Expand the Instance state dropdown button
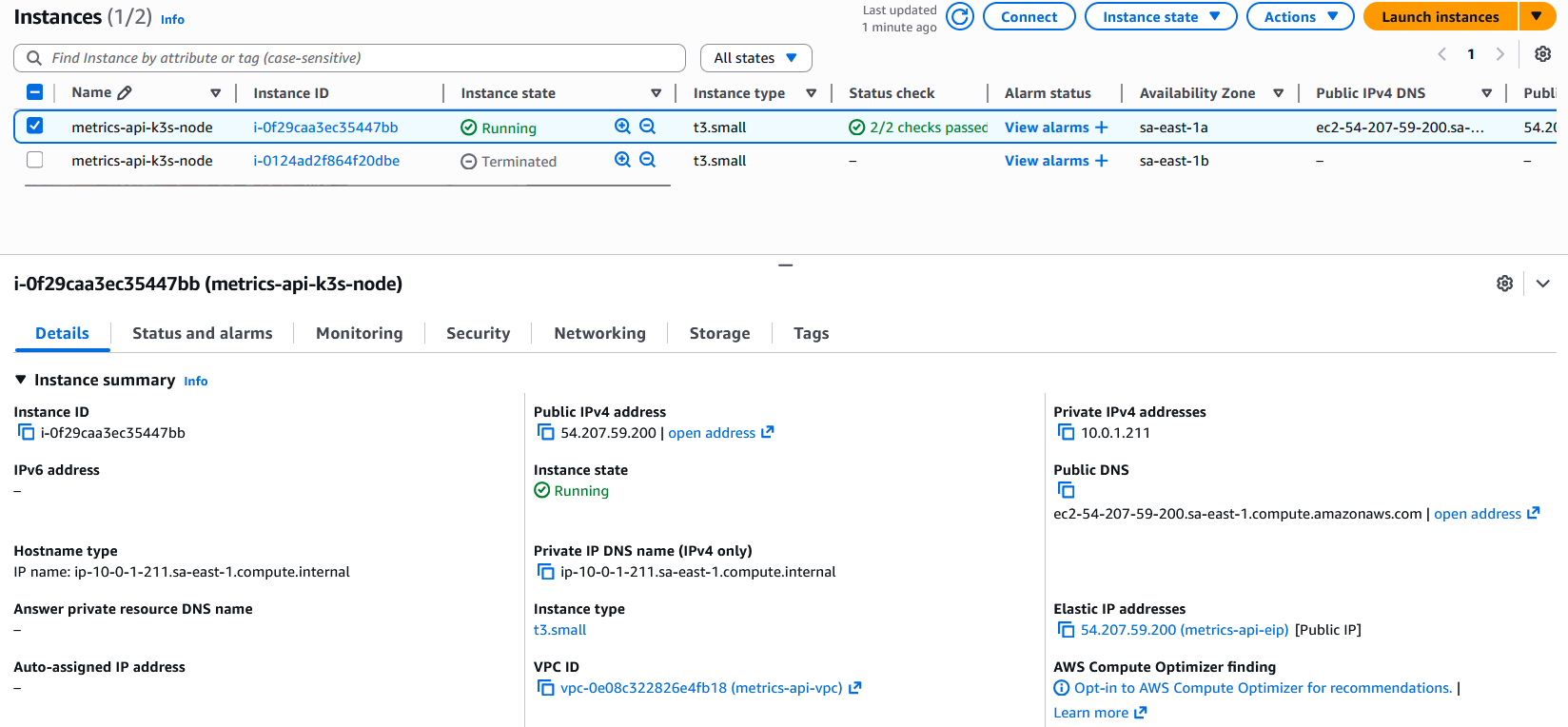The width and height of the screenshot is (1568, 727). (1160, 17)
